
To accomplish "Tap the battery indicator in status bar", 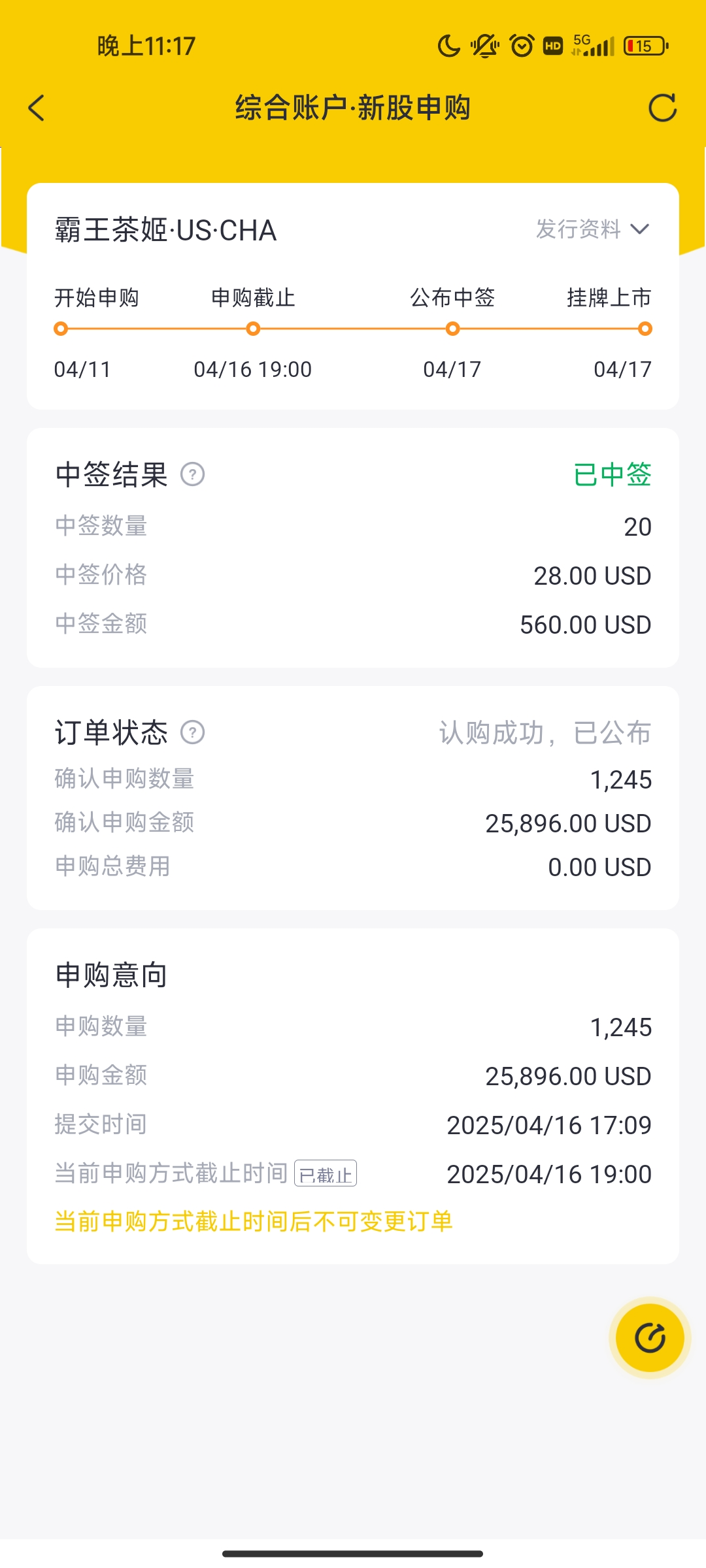I will pos(646,46).
